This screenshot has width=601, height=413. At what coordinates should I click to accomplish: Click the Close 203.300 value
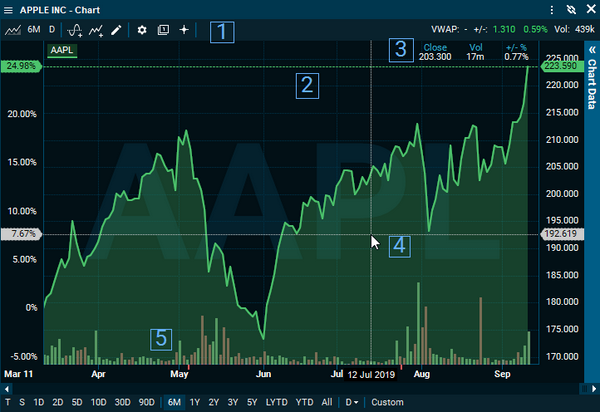(435, 57)
